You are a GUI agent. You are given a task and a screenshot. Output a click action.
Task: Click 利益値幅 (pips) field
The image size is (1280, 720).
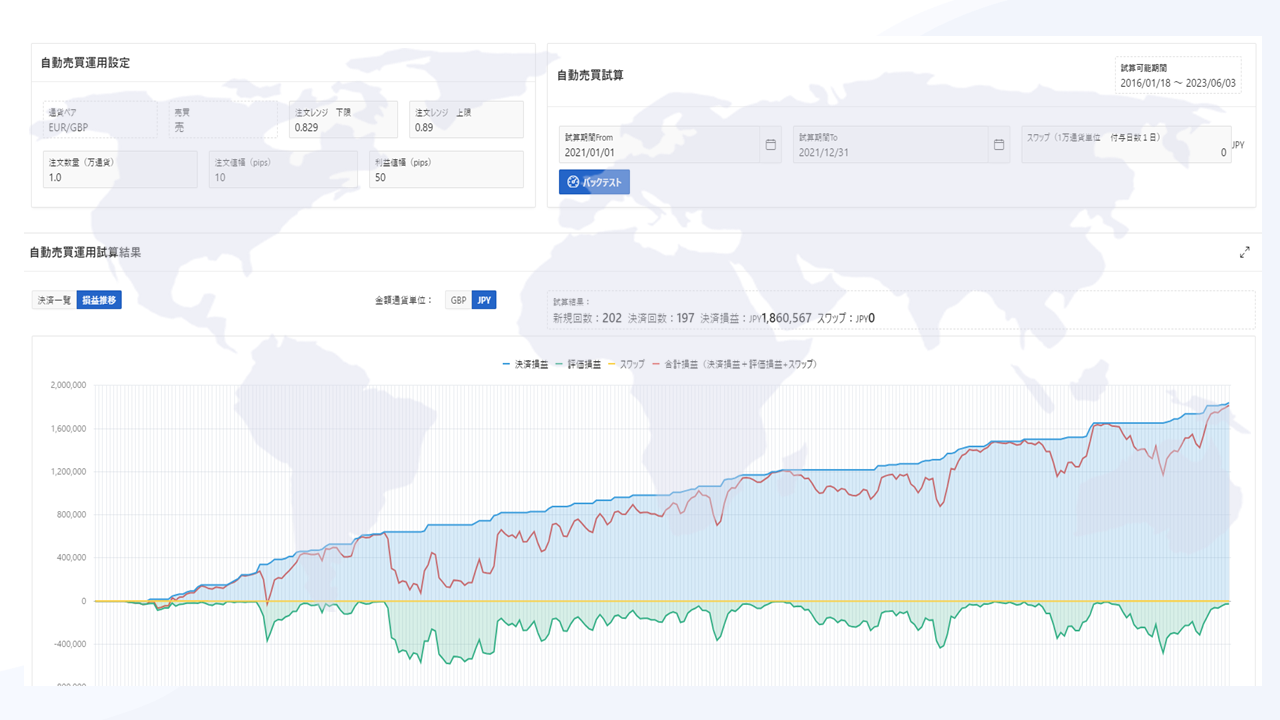pyautogui.click(x=446, y=170)
